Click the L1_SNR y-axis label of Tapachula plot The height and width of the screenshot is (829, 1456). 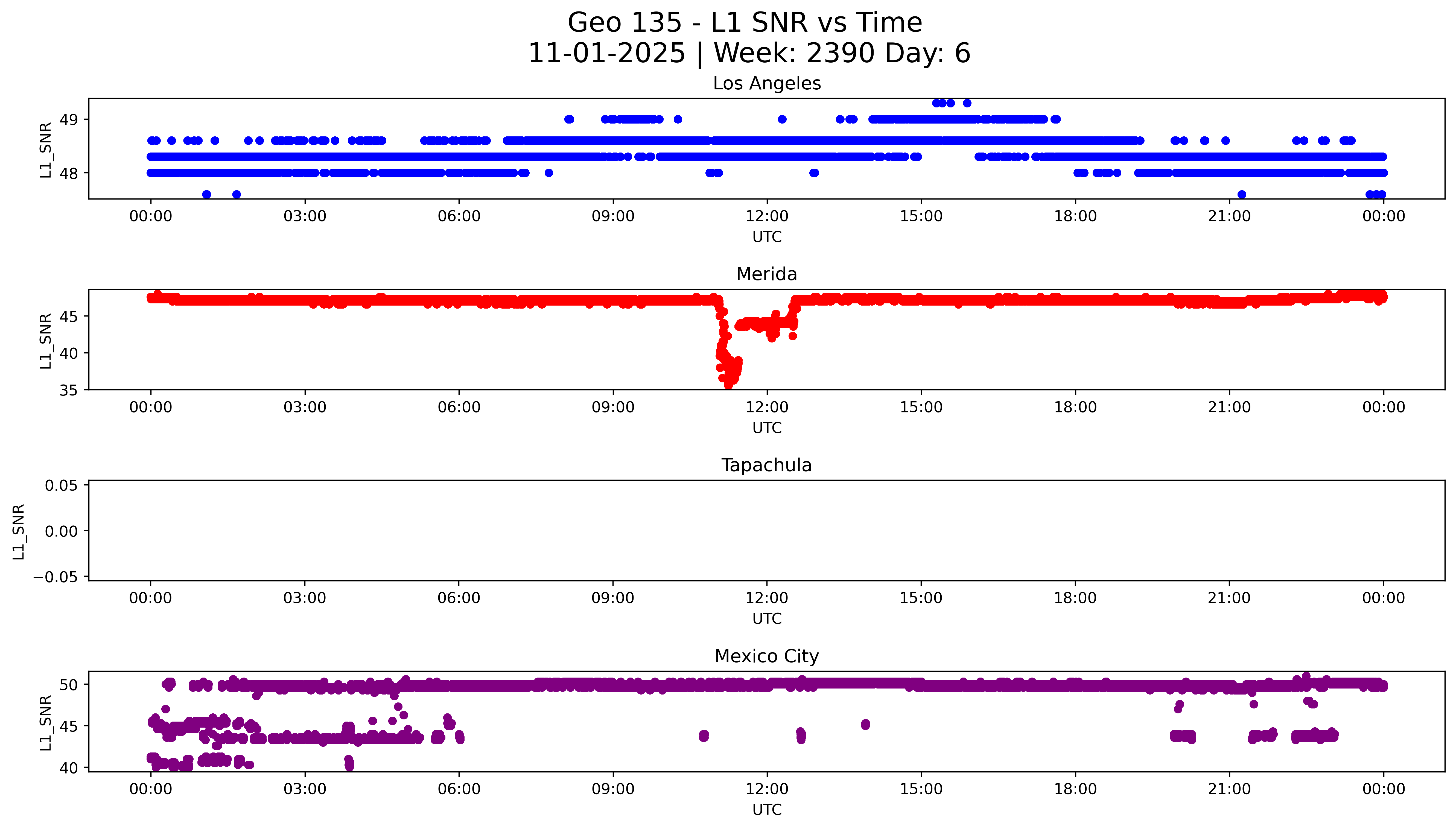tap(19, 531)
